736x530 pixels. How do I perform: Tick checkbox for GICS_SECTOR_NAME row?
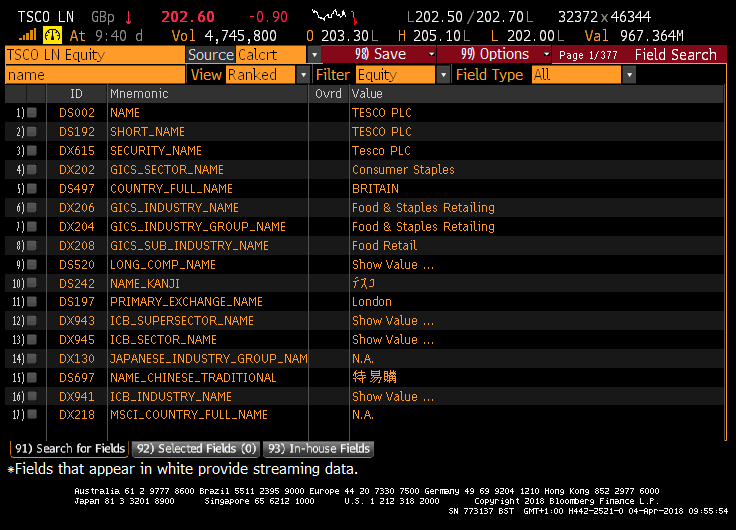[x=32, y=169]
